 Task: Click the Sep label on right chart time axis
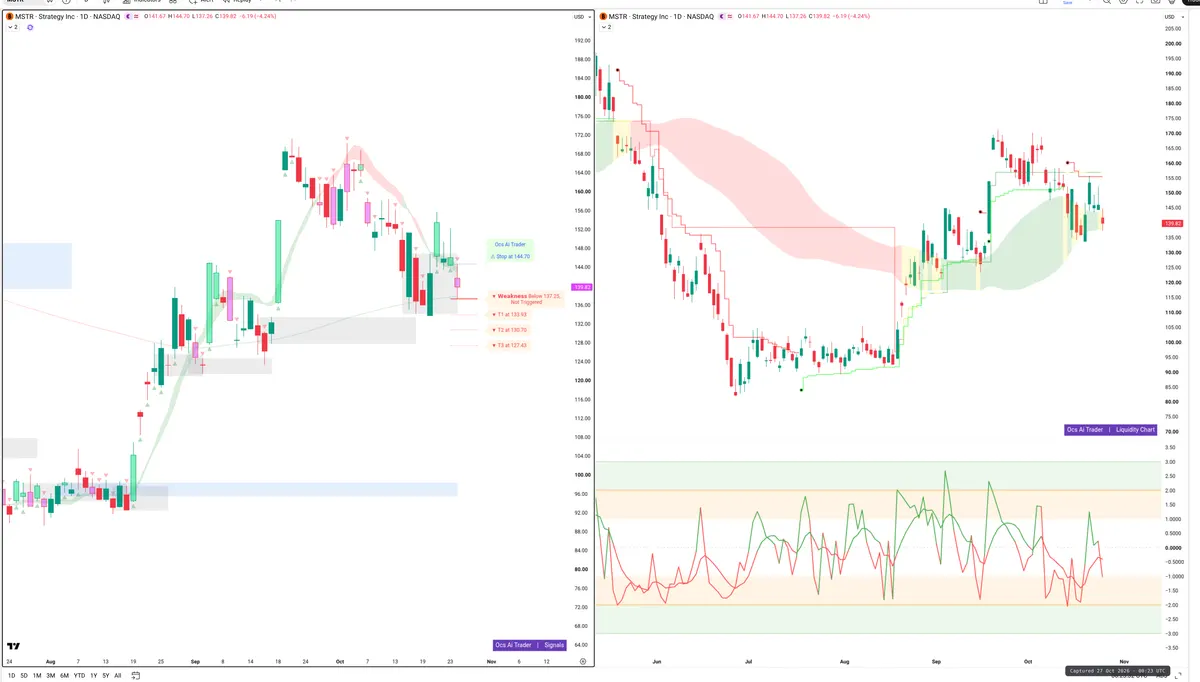coord(936,661)
